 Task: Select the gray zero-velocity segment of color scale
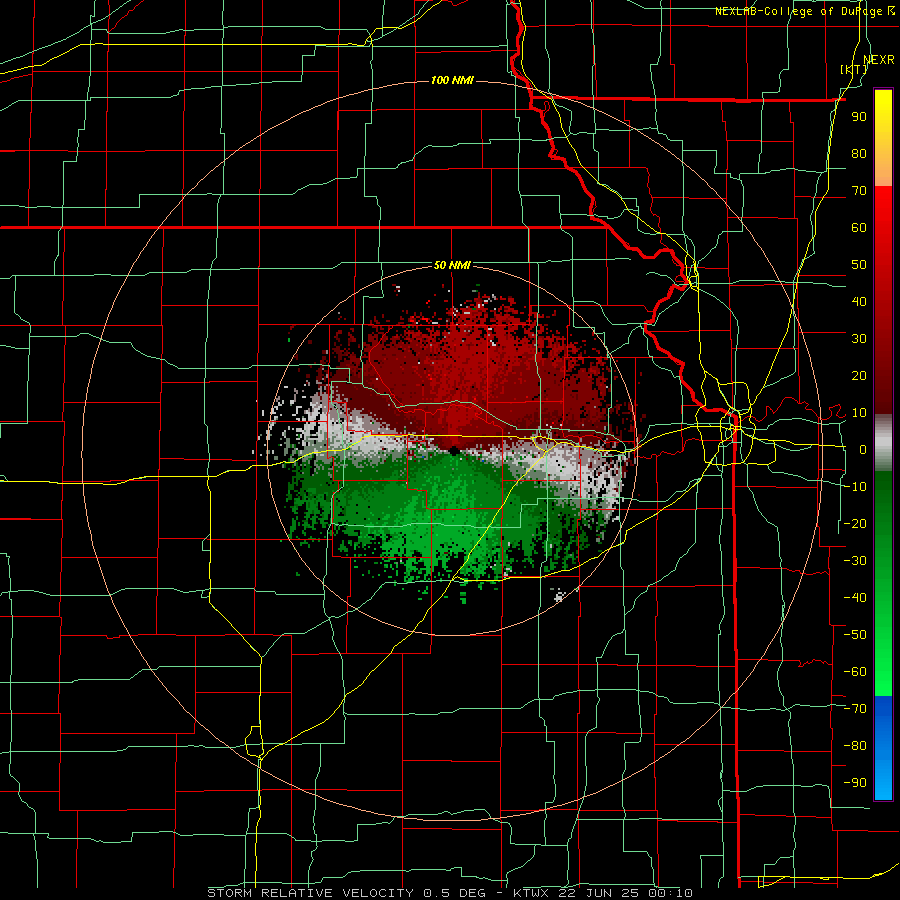(x=883, y=442)
